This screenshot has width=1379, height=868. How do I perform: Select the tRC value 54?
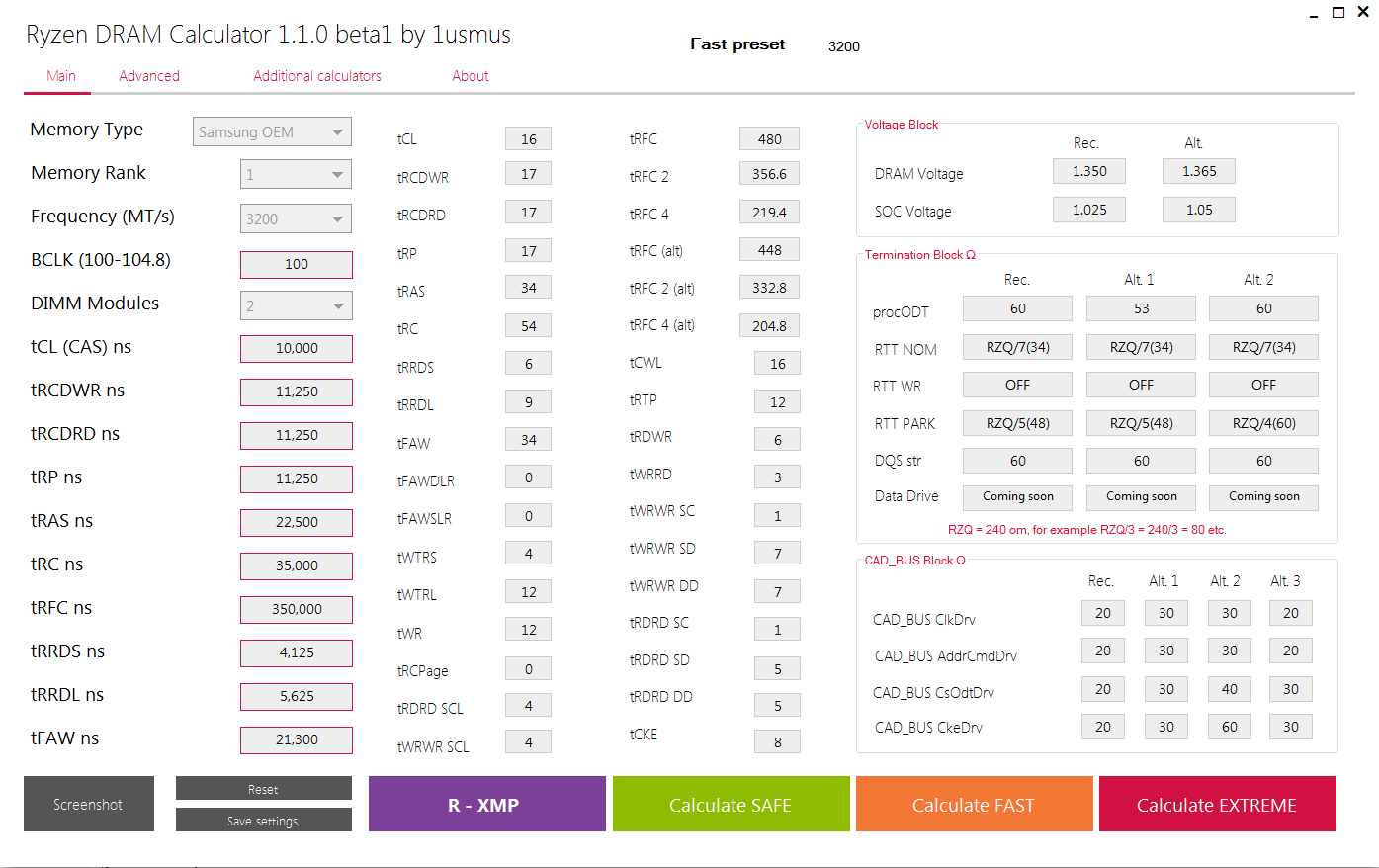[529, 326]
